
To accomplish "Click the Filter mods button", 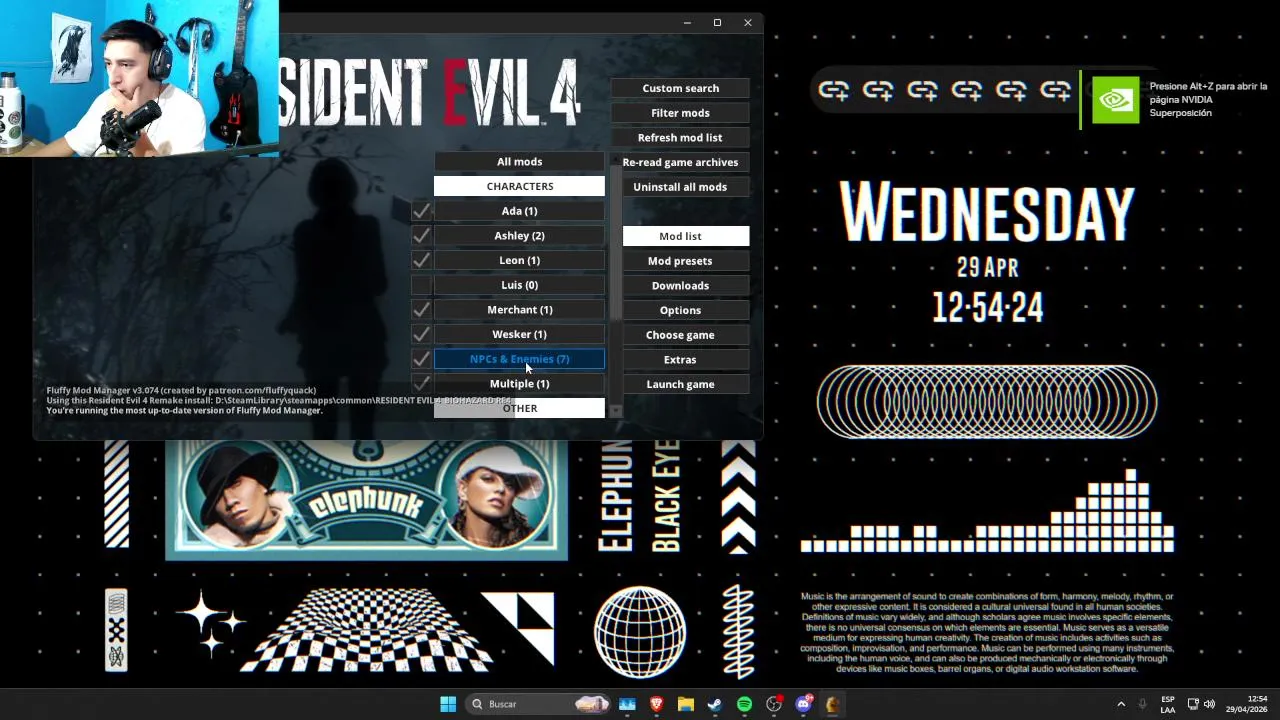I will [x=680, y=113].
